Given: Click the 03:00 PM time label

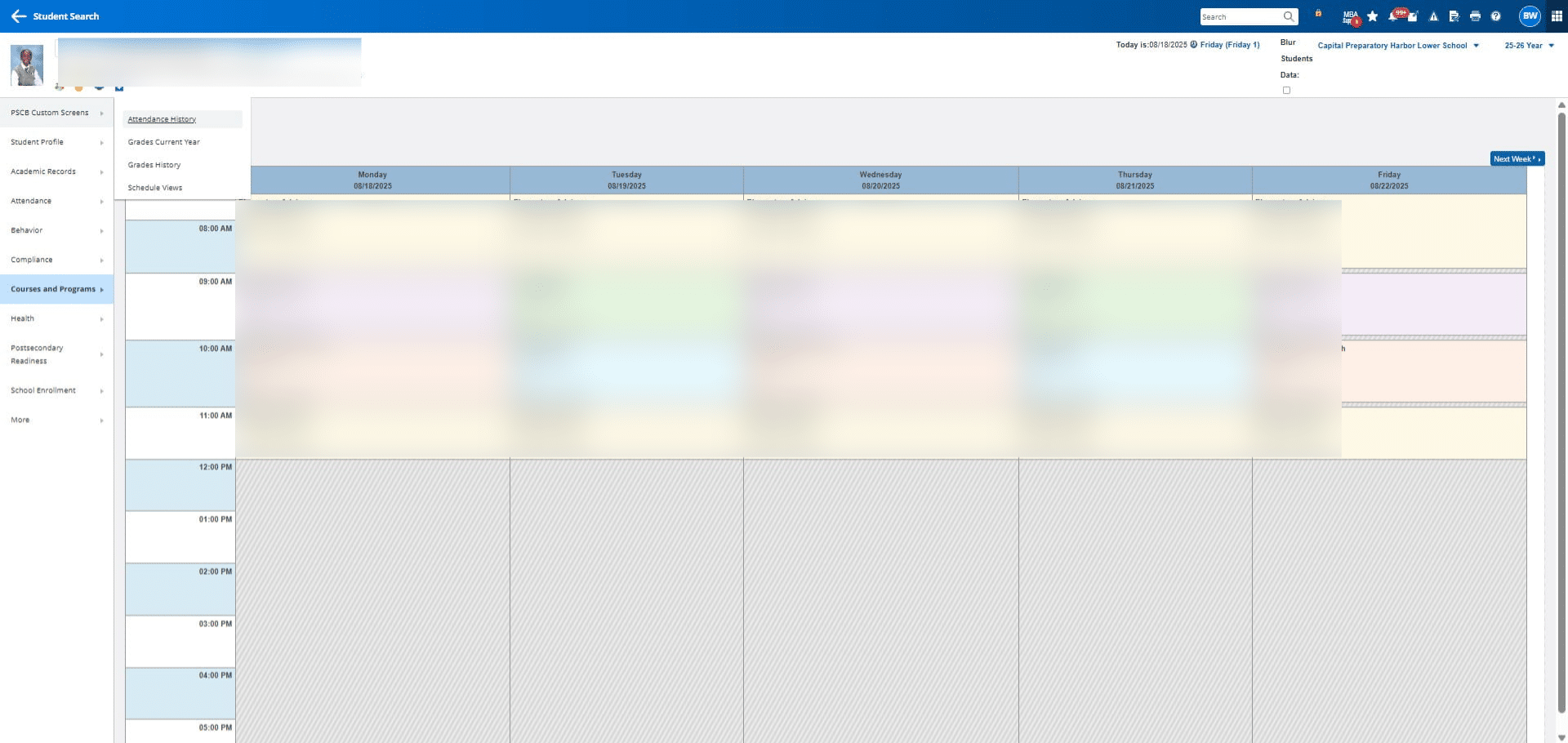Looking at the screenshot, I should click(x=216, y=624).
